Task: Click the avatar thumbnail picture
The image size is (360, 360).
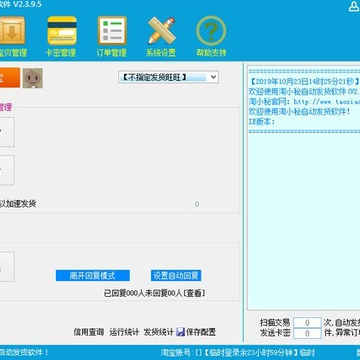Action: pyautogui.click(x=33, y=78)
